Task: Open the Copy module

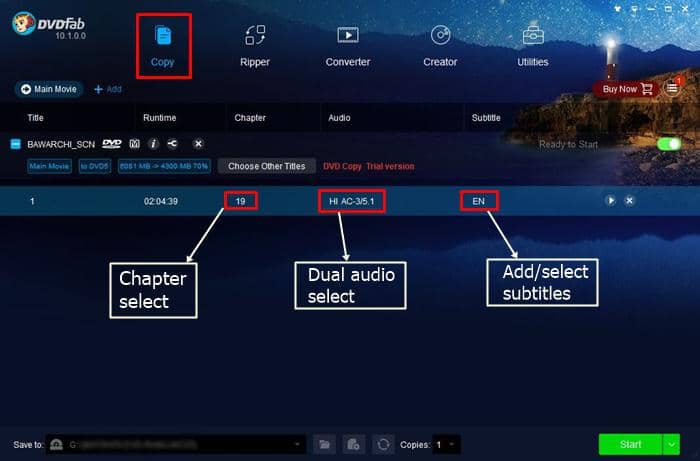Action: 163,47
